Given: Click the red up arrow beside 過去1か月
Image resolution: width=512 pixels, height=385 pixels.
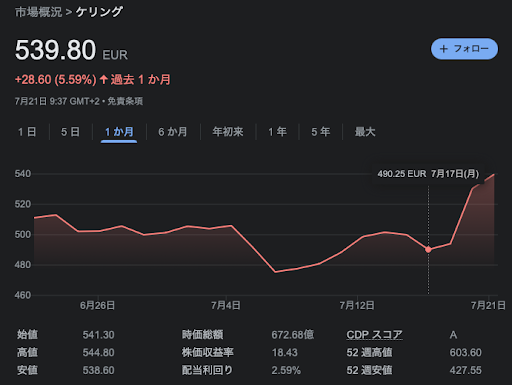Looking at the screenshot, I should (104, 80).
